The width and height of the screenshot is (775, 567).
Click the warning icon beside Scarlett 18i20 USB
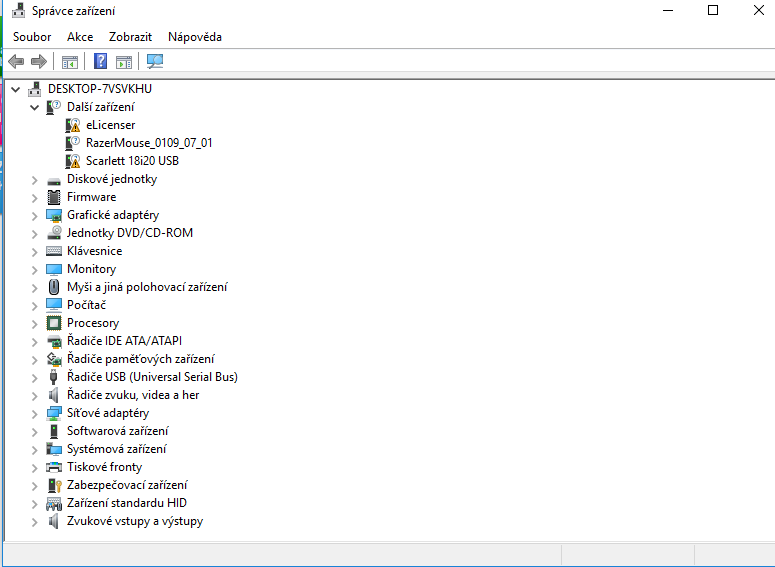pos(73,161)
